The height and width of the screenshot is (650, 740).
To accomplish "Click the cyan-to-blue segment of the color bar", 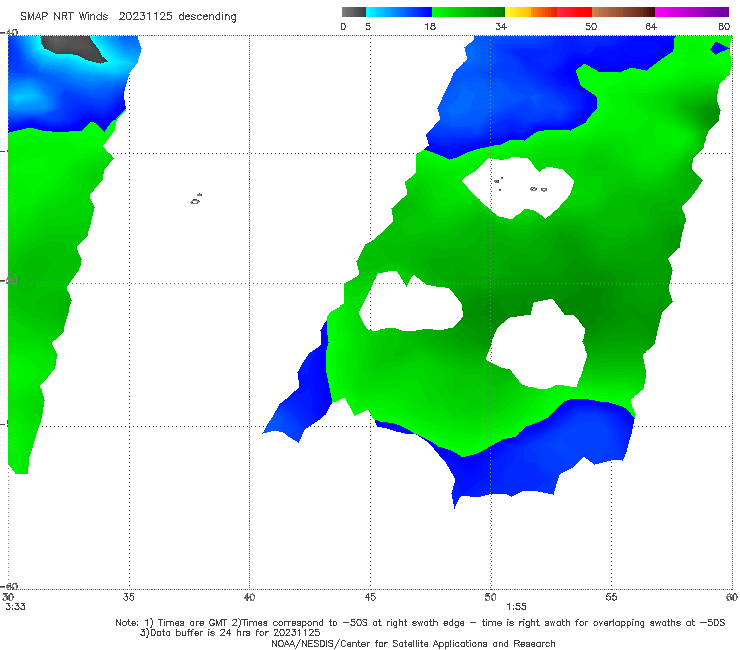I will coord(399,12).
